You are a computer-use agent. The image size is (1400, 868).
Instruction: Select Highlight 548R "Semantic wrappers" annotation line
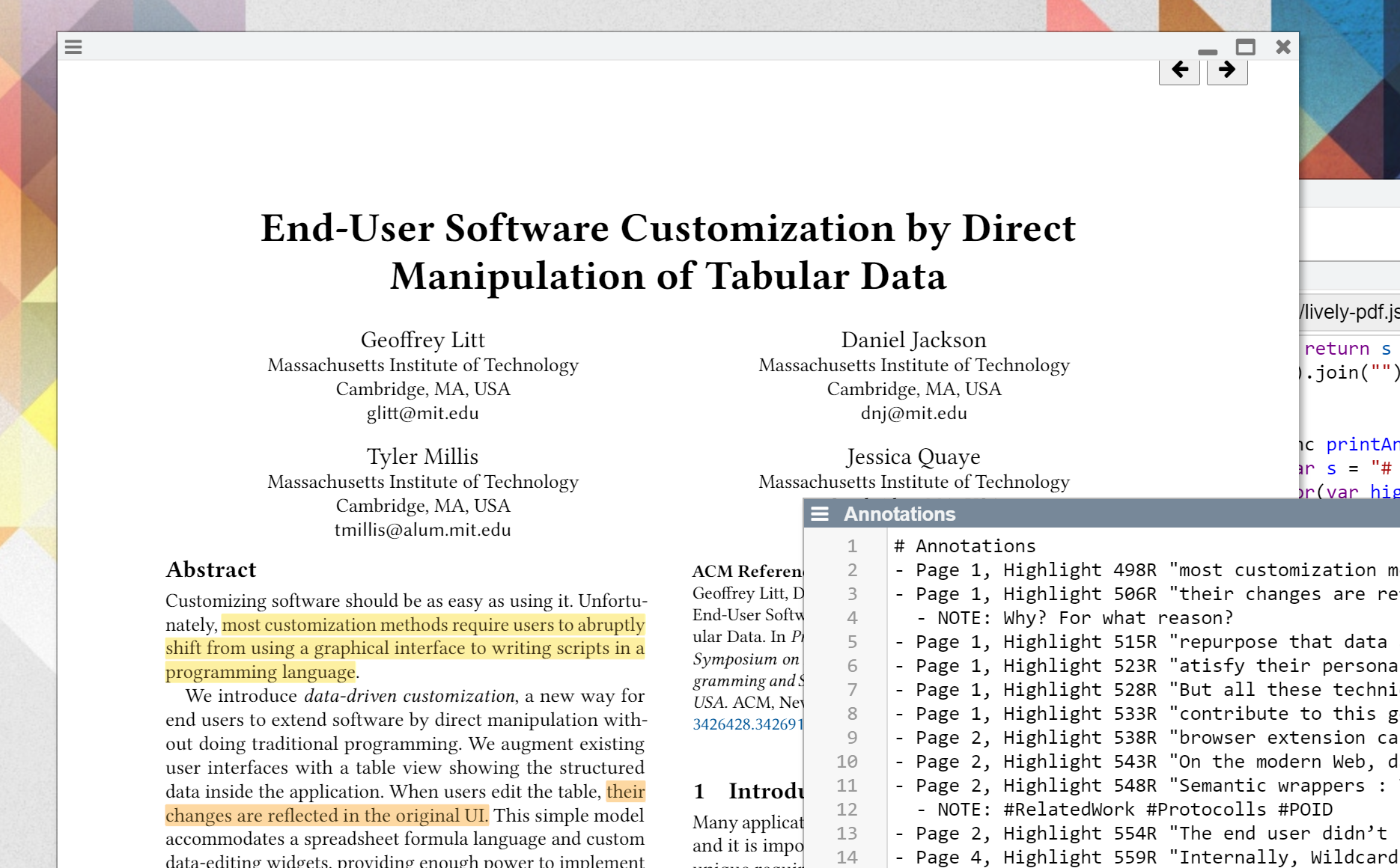[x=1123, y=786]
